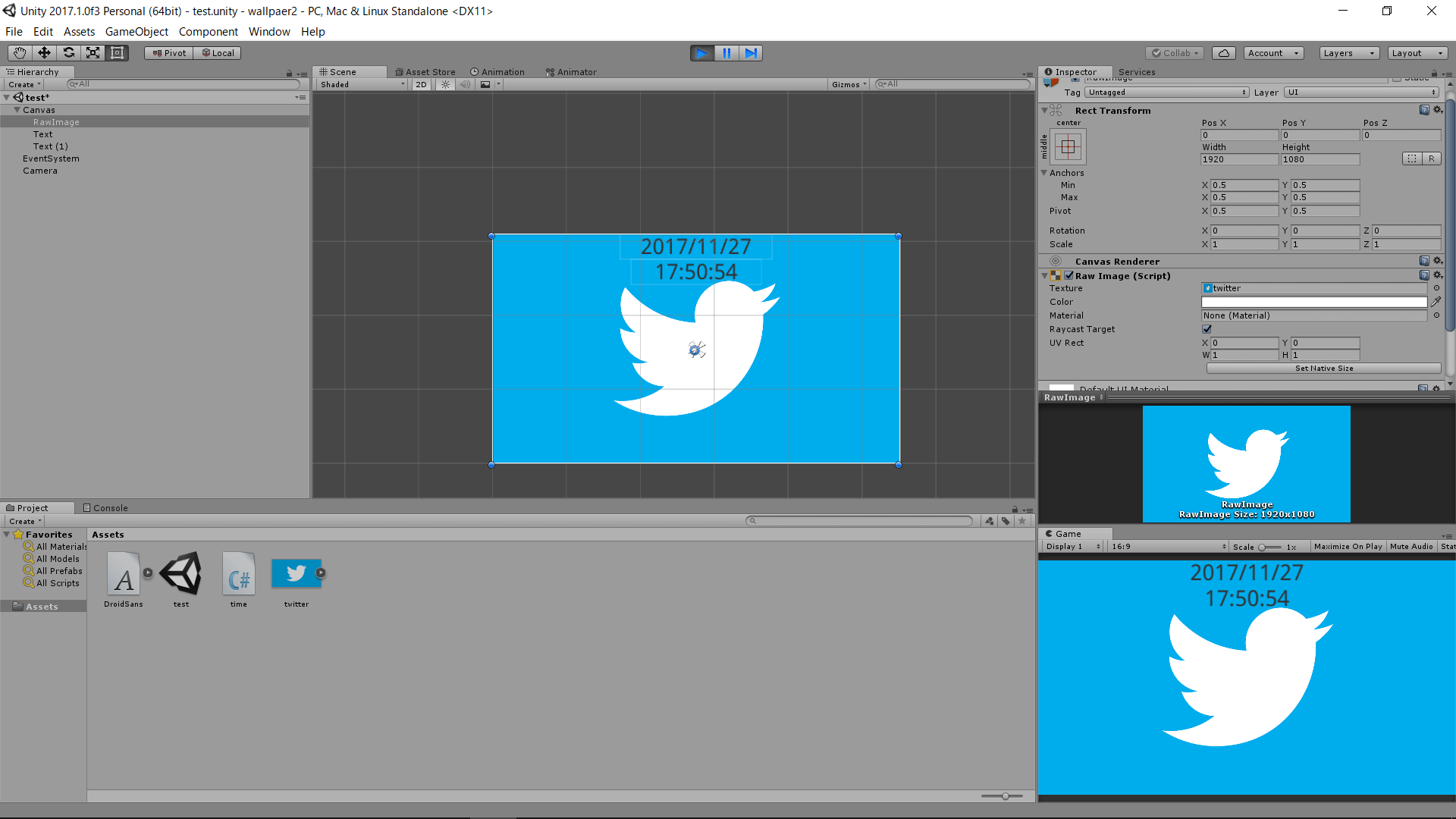Viewport: 1456px width, 819px height.
Task: Click the Collab button
Action: [1175, 53]
